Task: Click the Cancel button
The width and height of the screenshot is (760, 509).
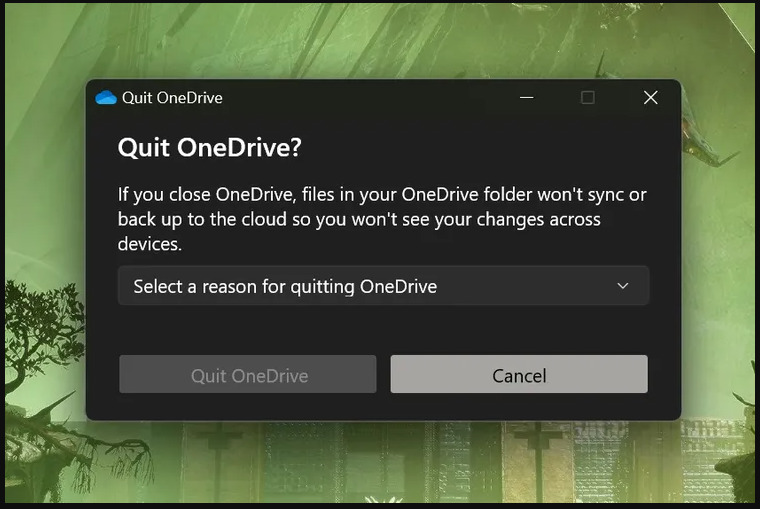Action: (519, 374)
